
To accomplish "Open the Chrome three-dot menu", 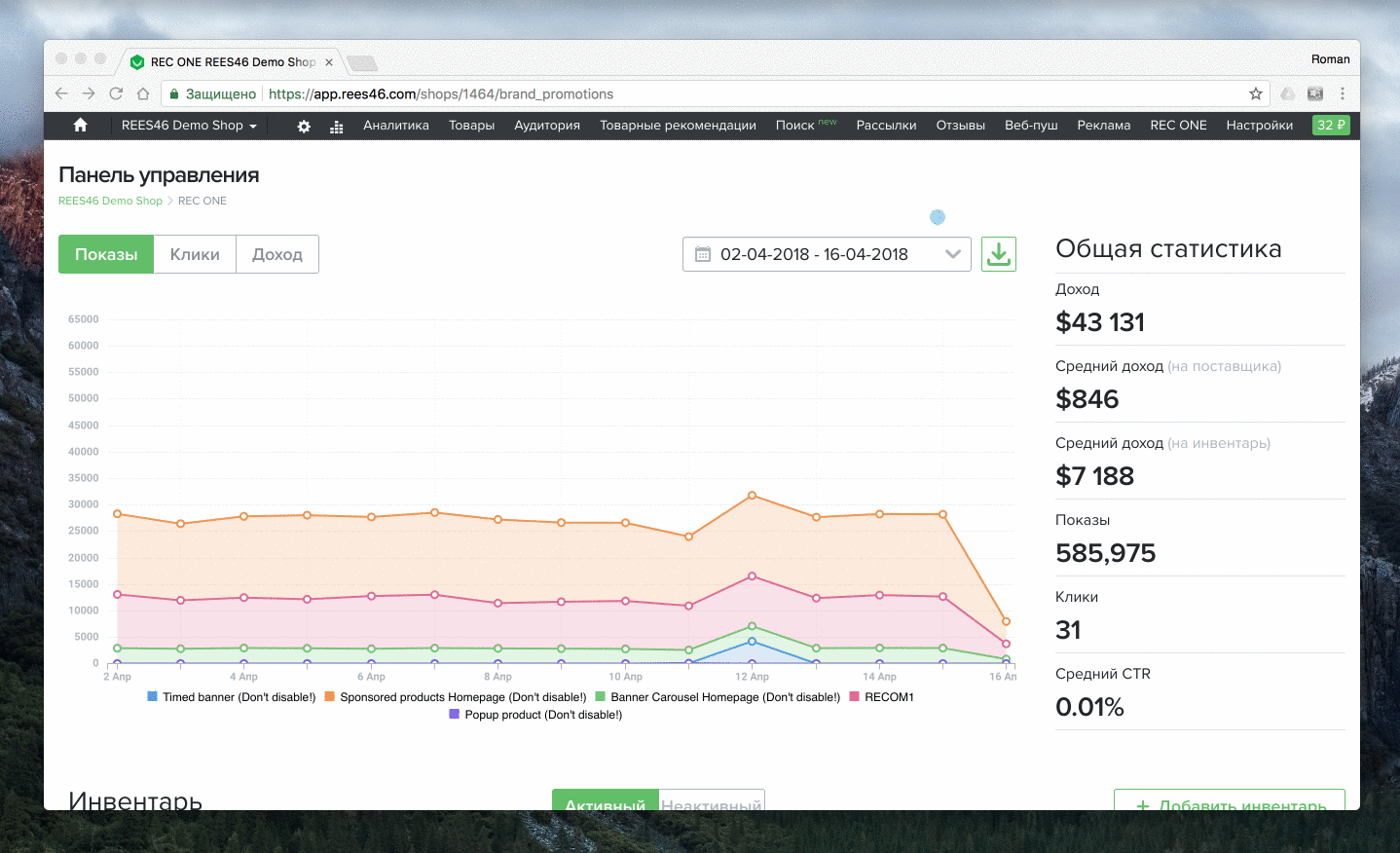I will 1342,93.
